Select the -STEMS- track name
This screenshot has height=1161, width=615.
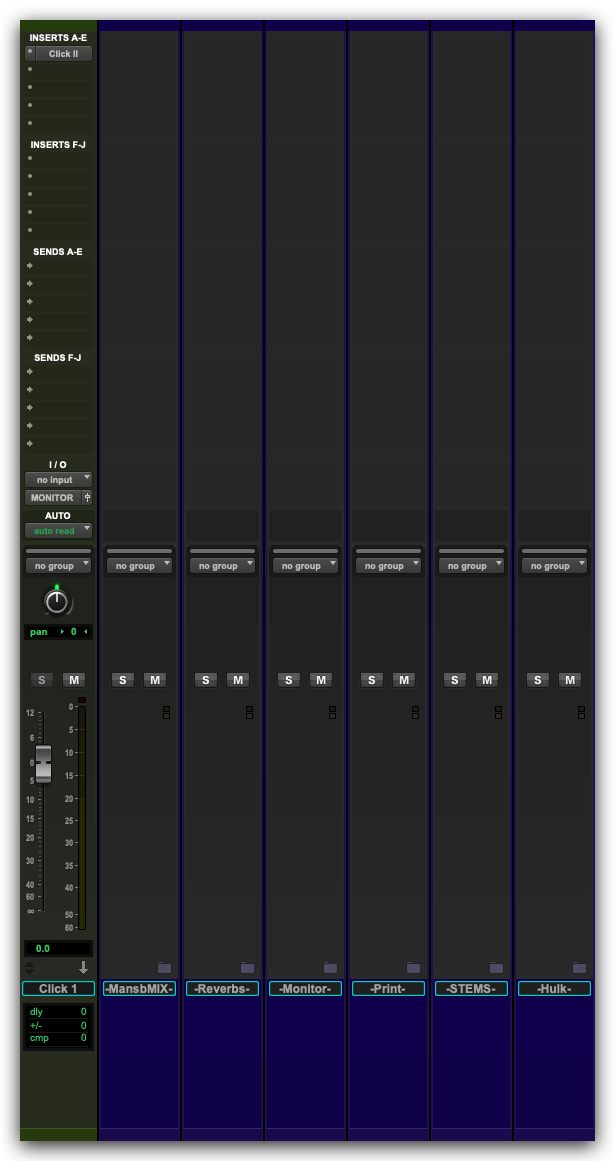click(x=472, y=989)
